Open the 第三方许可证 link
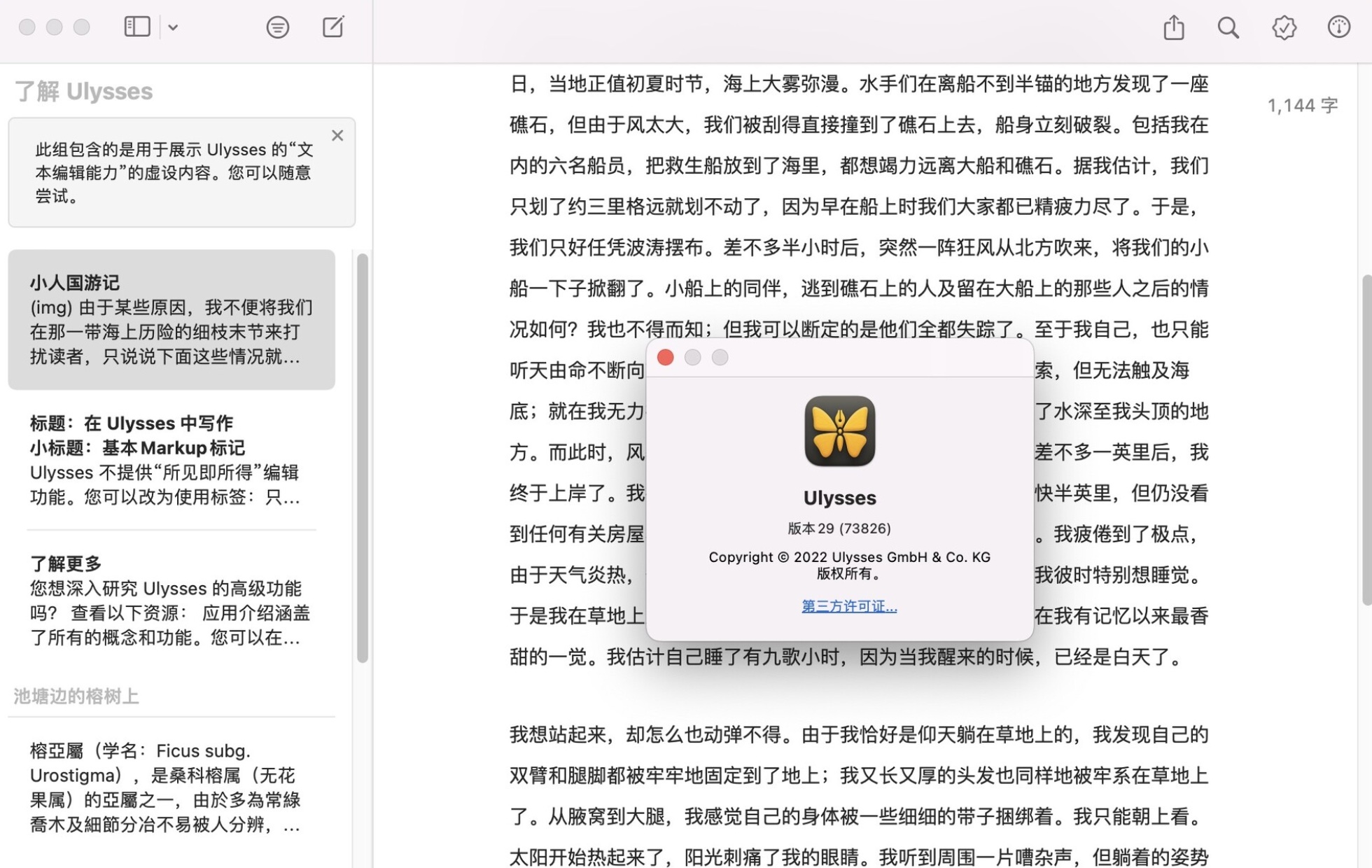This screenshot has width=1372, height=868. (848, 606)
